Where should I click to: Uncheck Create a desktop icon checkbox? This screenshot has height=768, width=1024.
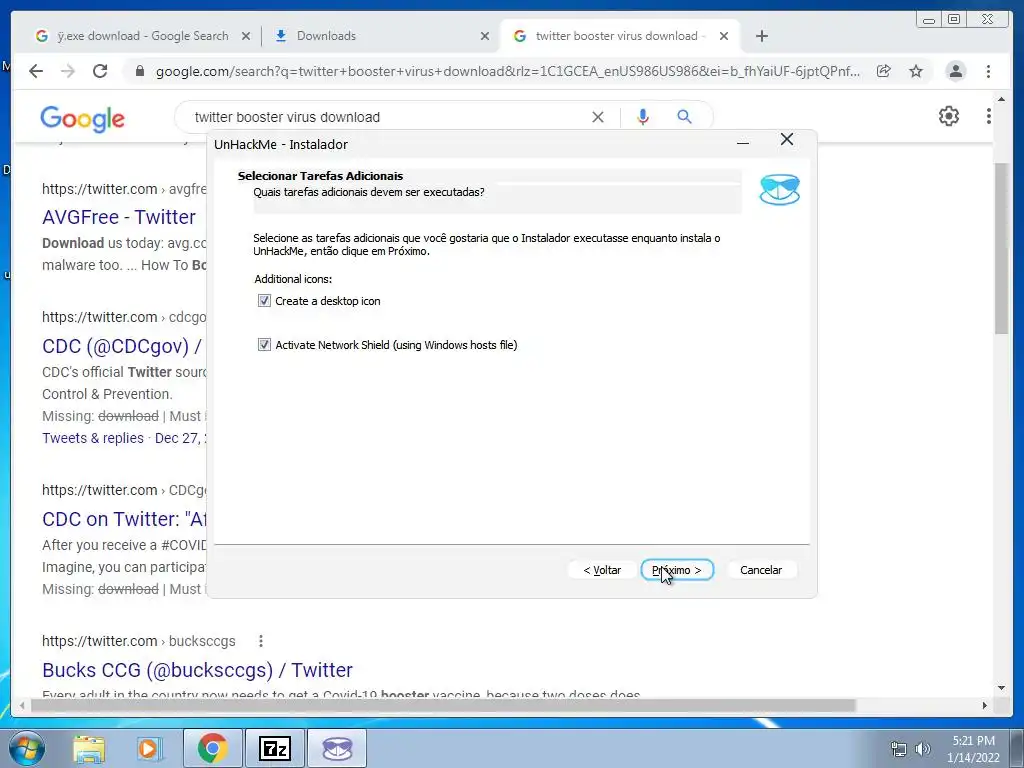pyautogui.click(x=264, y=301)
